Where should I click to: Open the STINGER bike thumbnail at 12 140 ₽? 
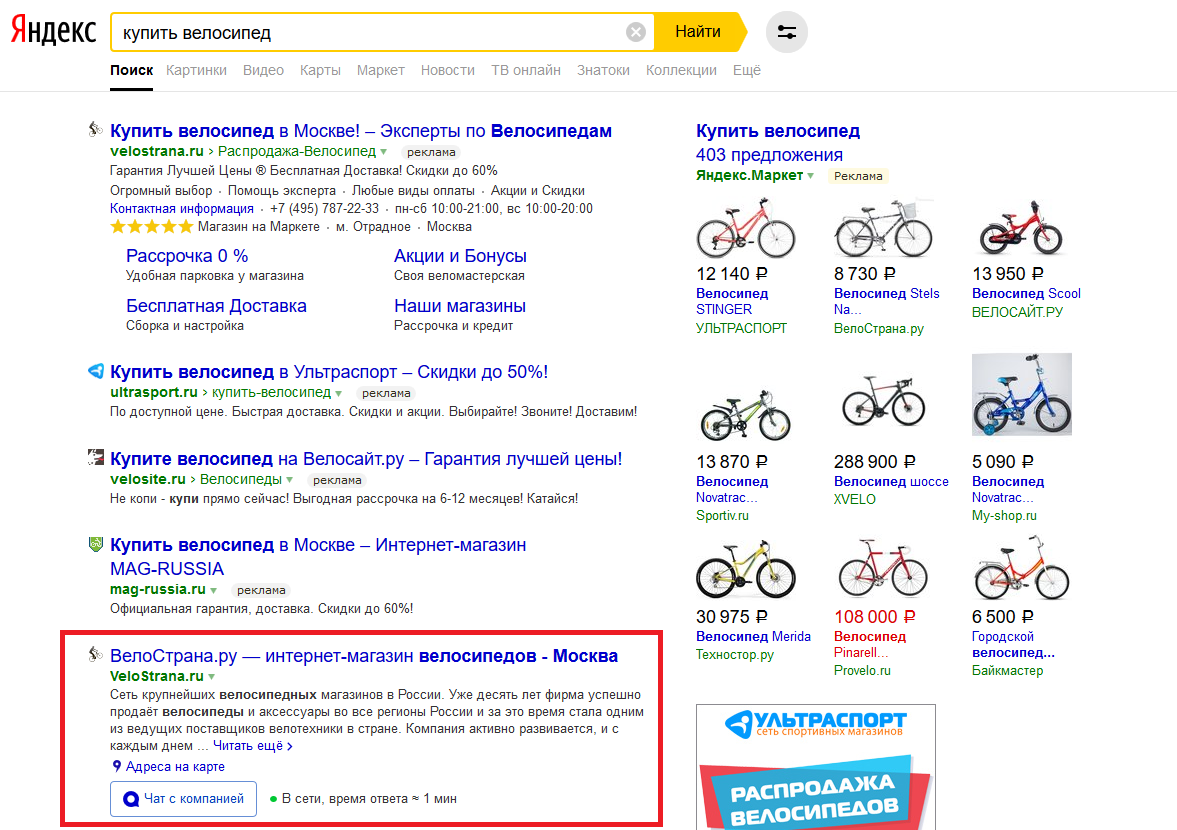[x=745, y=228]
